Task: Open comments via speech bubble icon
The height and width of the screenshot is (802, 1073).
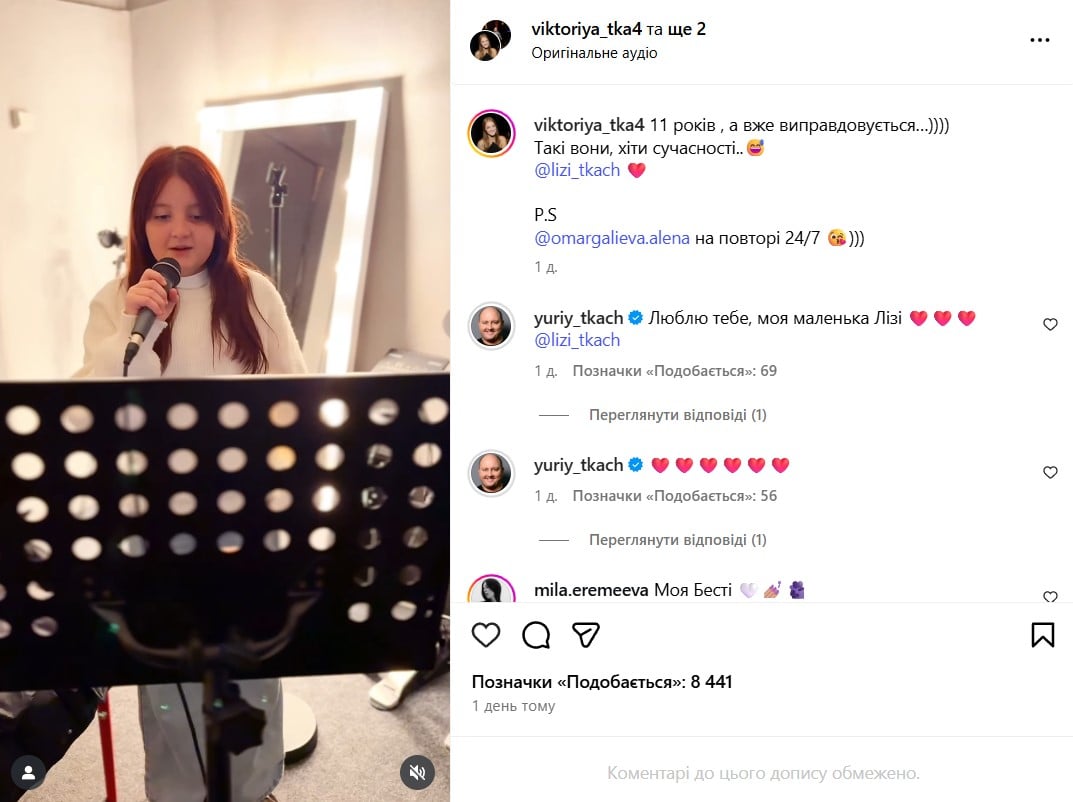Action: pyautogui.click(x=536, y=635)
